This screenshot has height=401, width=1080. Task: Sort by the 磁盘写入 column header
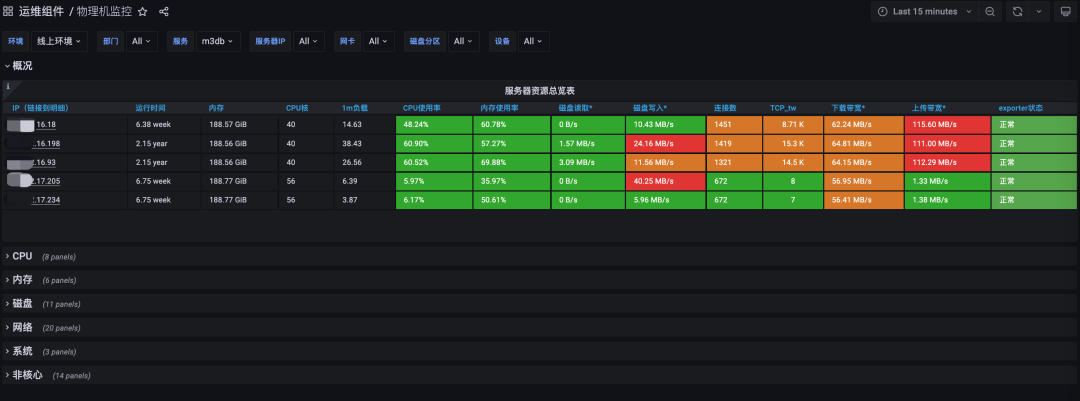point(650,108)
